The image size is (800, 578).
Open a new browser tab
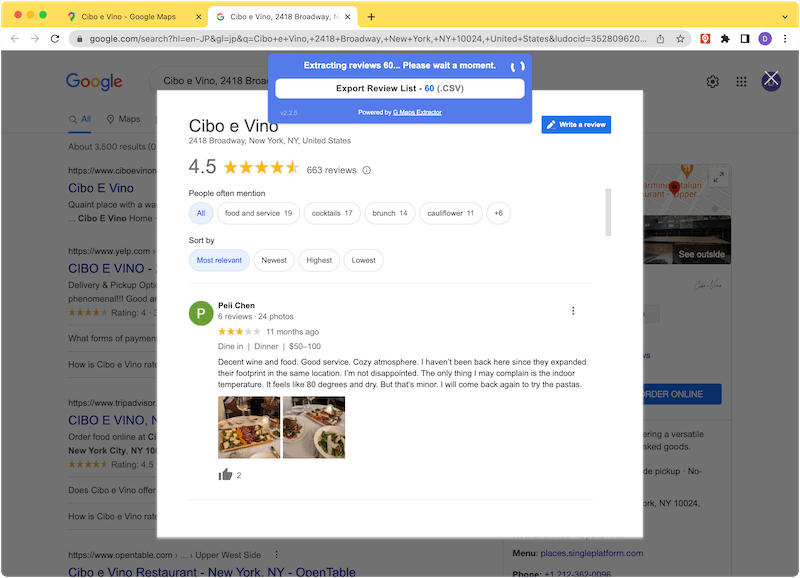[x=371, y=17]
